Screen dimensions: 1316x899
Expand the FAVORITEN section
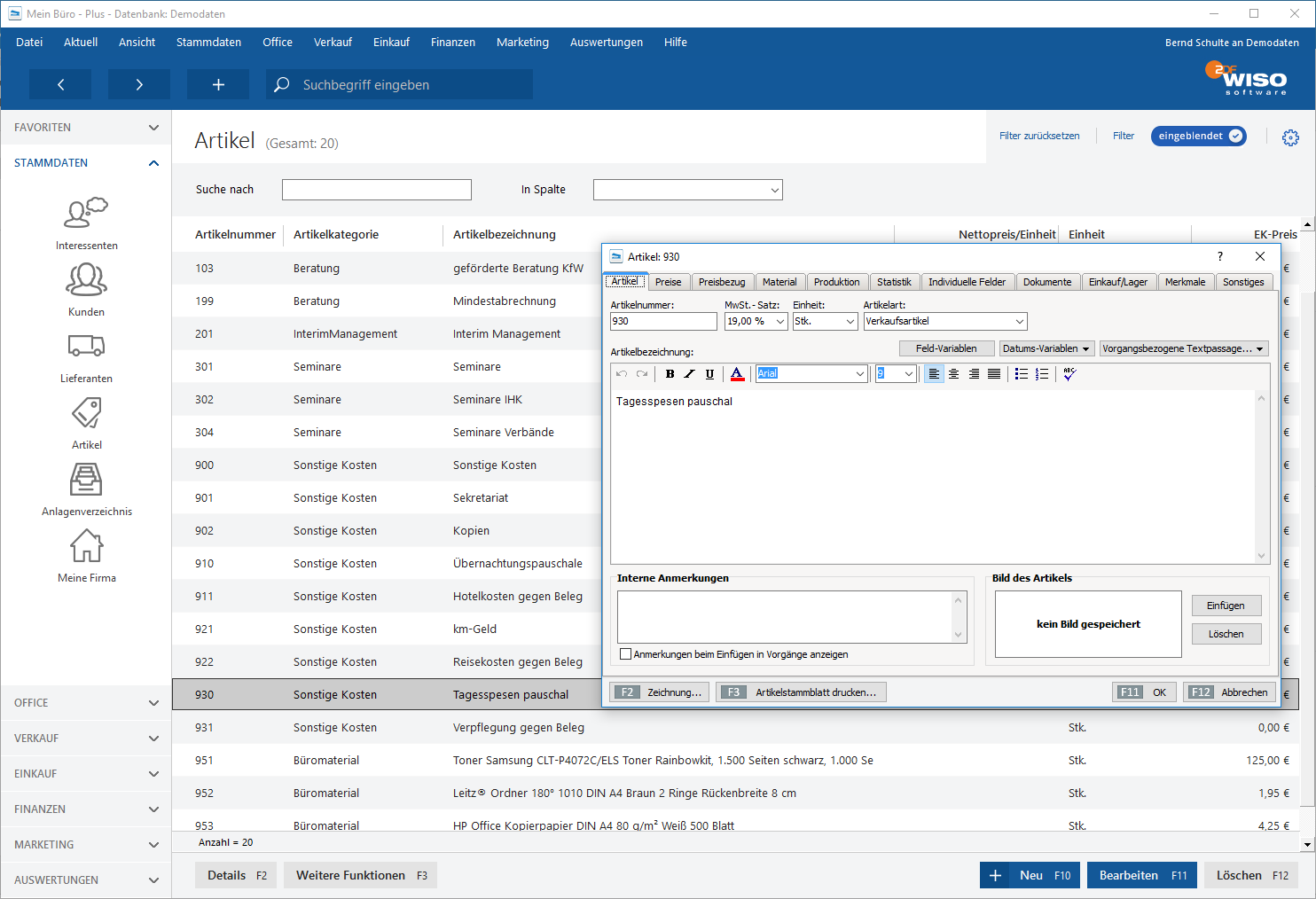click(x=86, y=128)
